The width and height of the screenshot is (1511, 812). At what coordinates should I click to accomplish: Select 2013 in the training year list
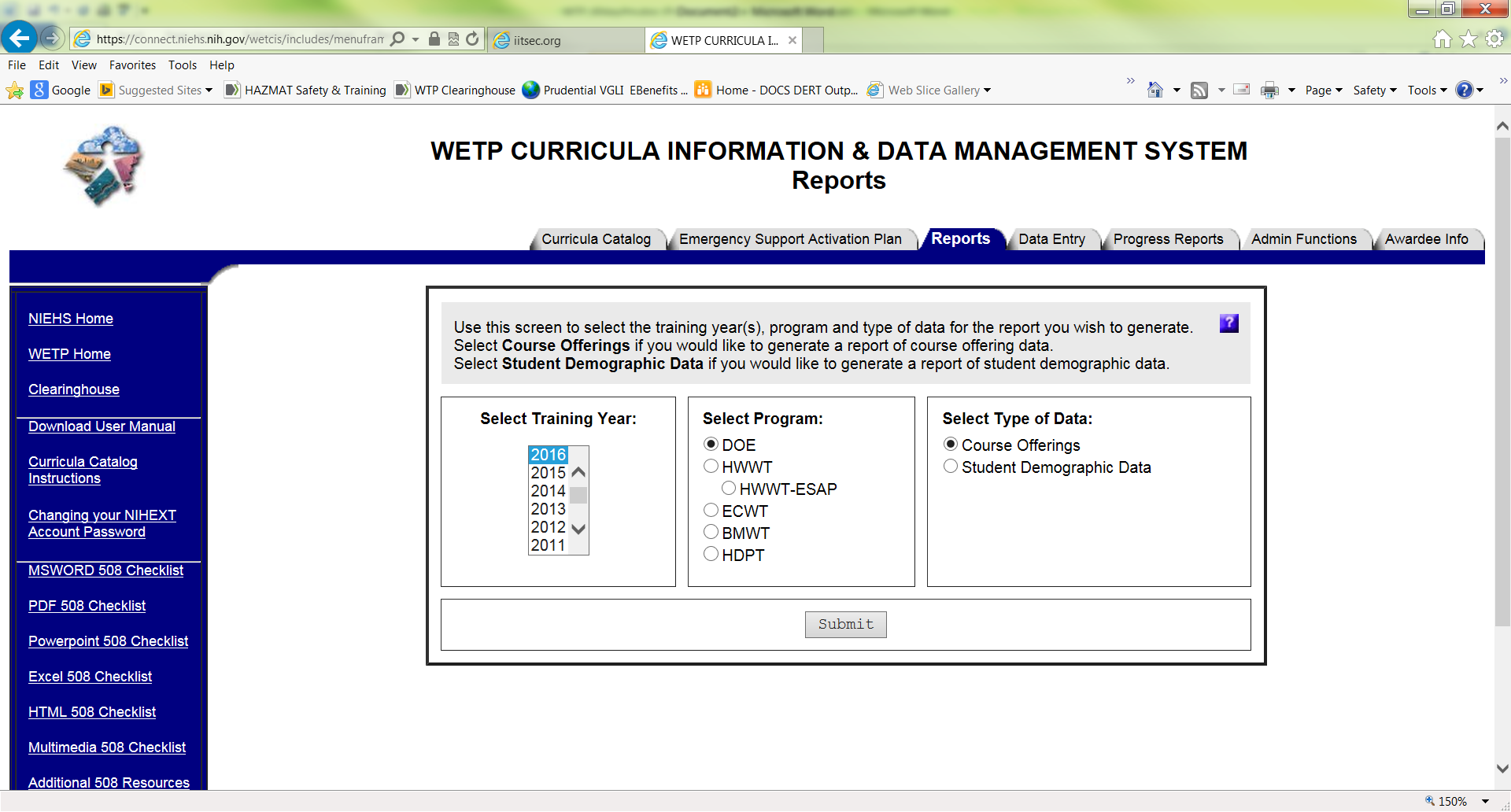[548, 509]
